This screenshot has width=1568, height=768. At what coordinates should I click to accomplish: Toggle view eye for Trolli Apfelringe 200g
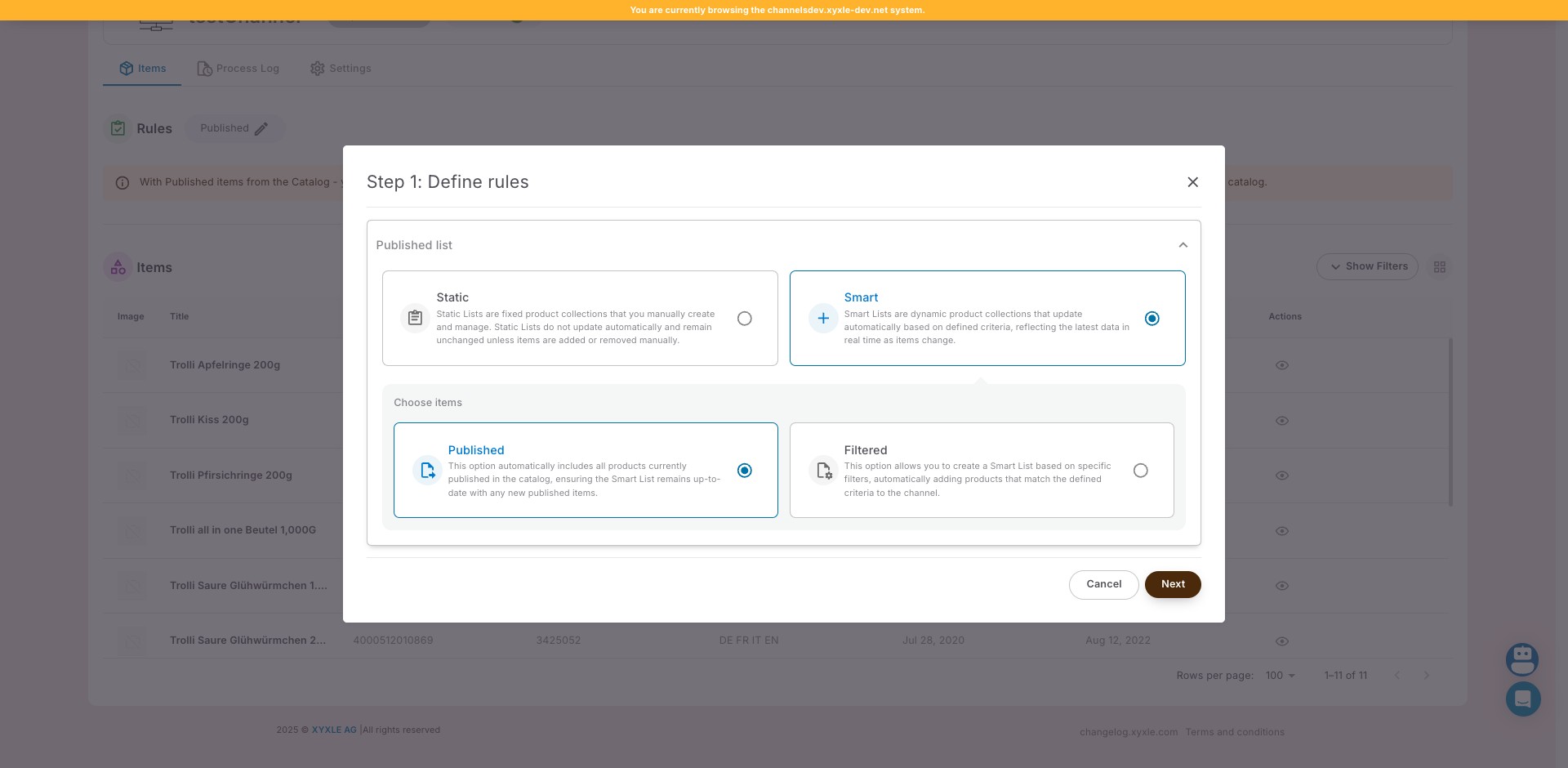pyautogui.click(x=1281, y=365)
